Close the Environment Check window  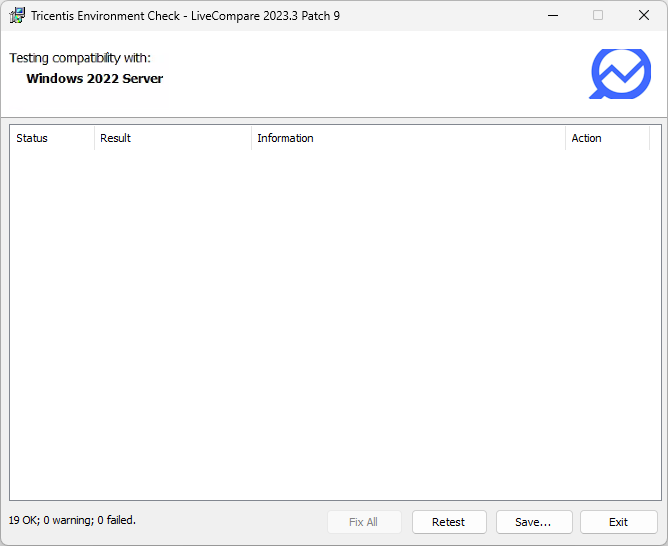pos(644,15)
